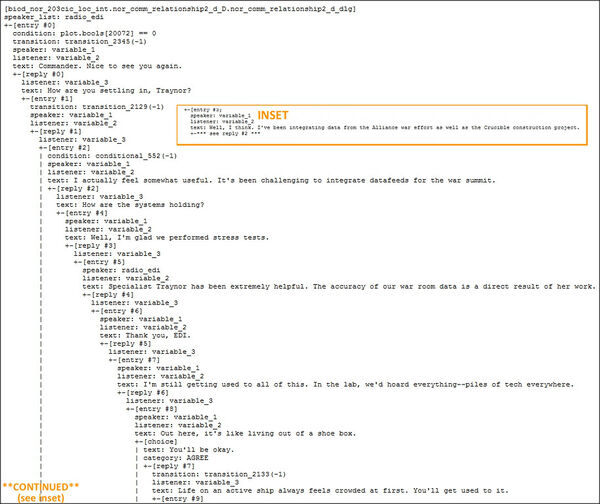Click the '[reply #2]' tree node
This screenshot has height=504, width=600.
(x=73, y=189)
